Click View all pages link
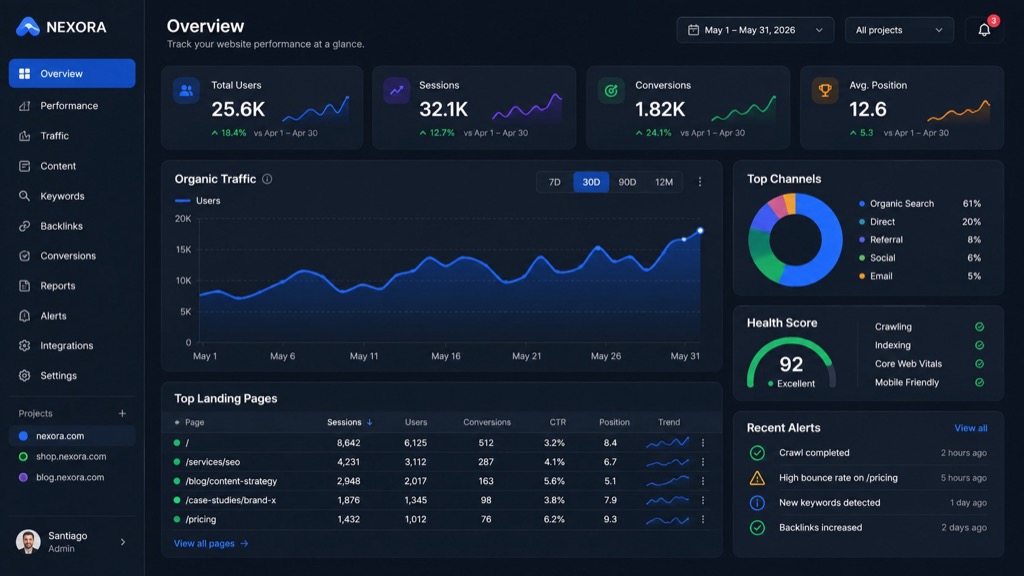The image size is (1024, 576). (211, 543)
